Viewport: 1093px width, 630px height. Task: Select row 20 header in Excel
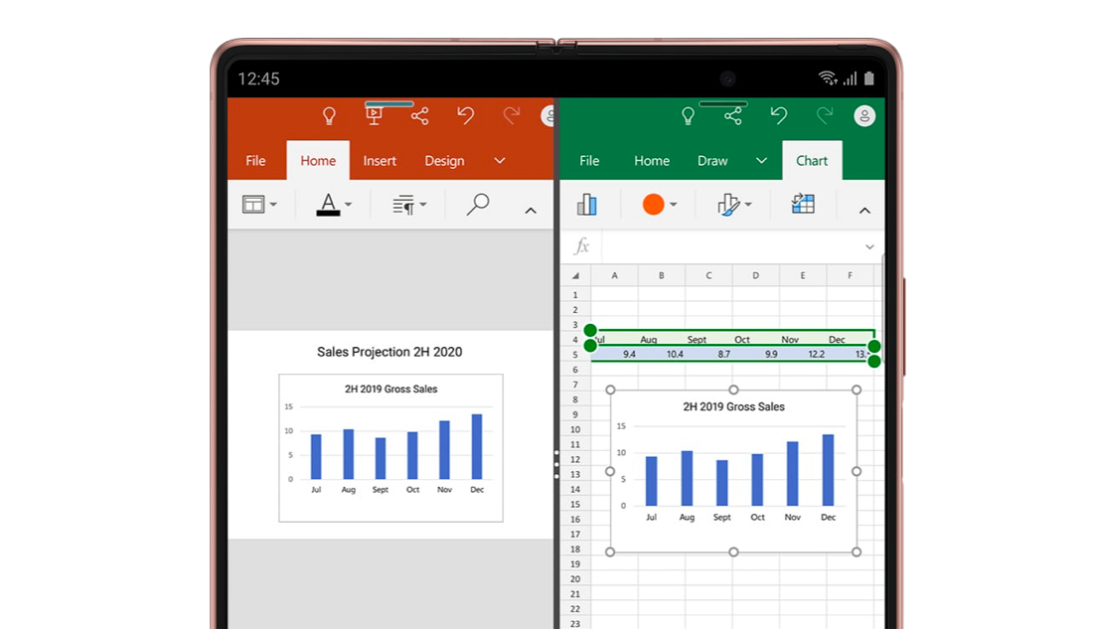(575, 579)
